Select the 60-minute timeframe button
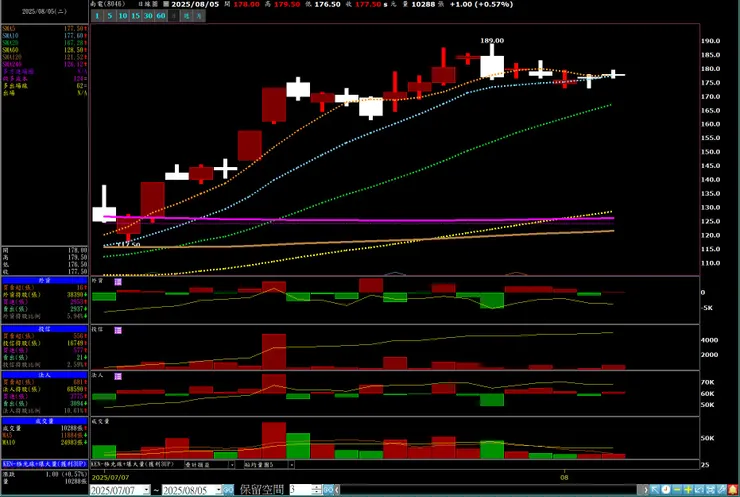 [160, 16]
